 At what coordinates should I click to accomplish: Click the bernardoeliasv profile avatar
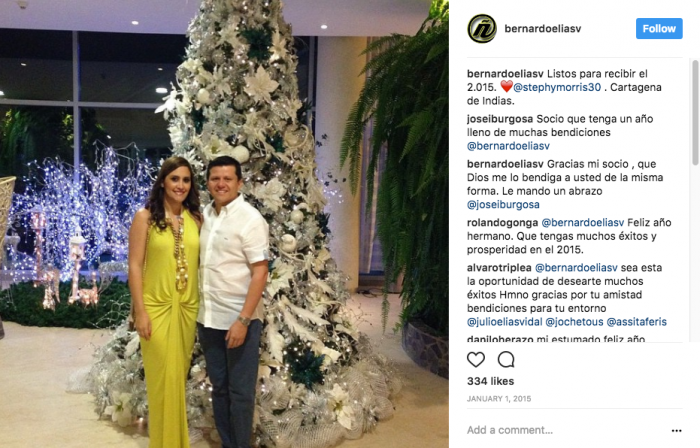pyautogui.click(x=482, y=29)
